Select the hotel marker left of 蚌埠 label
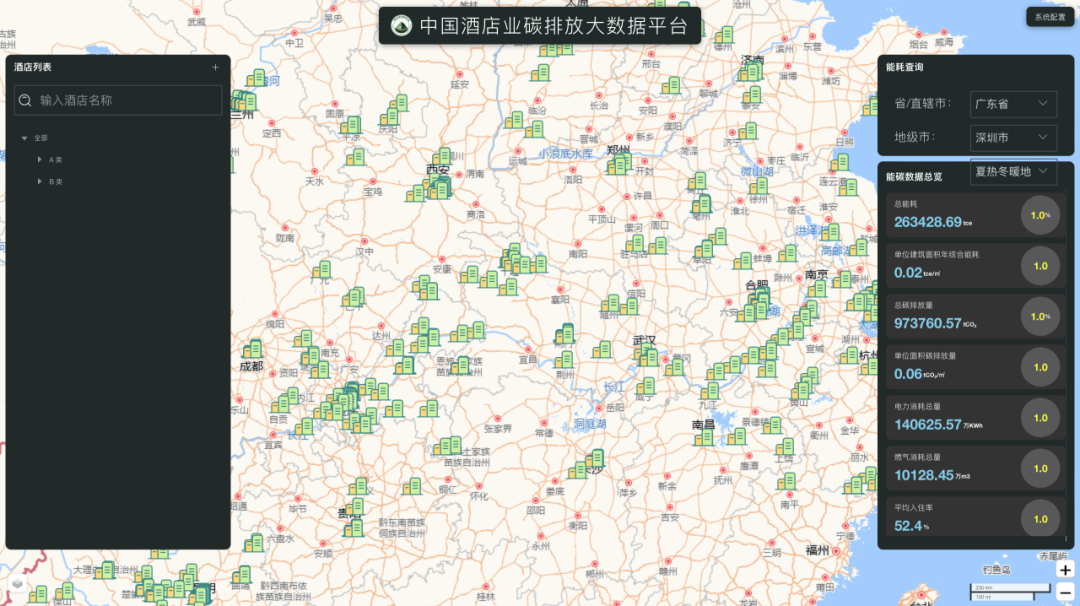The image size is (1080, 606). pos(742,261)
